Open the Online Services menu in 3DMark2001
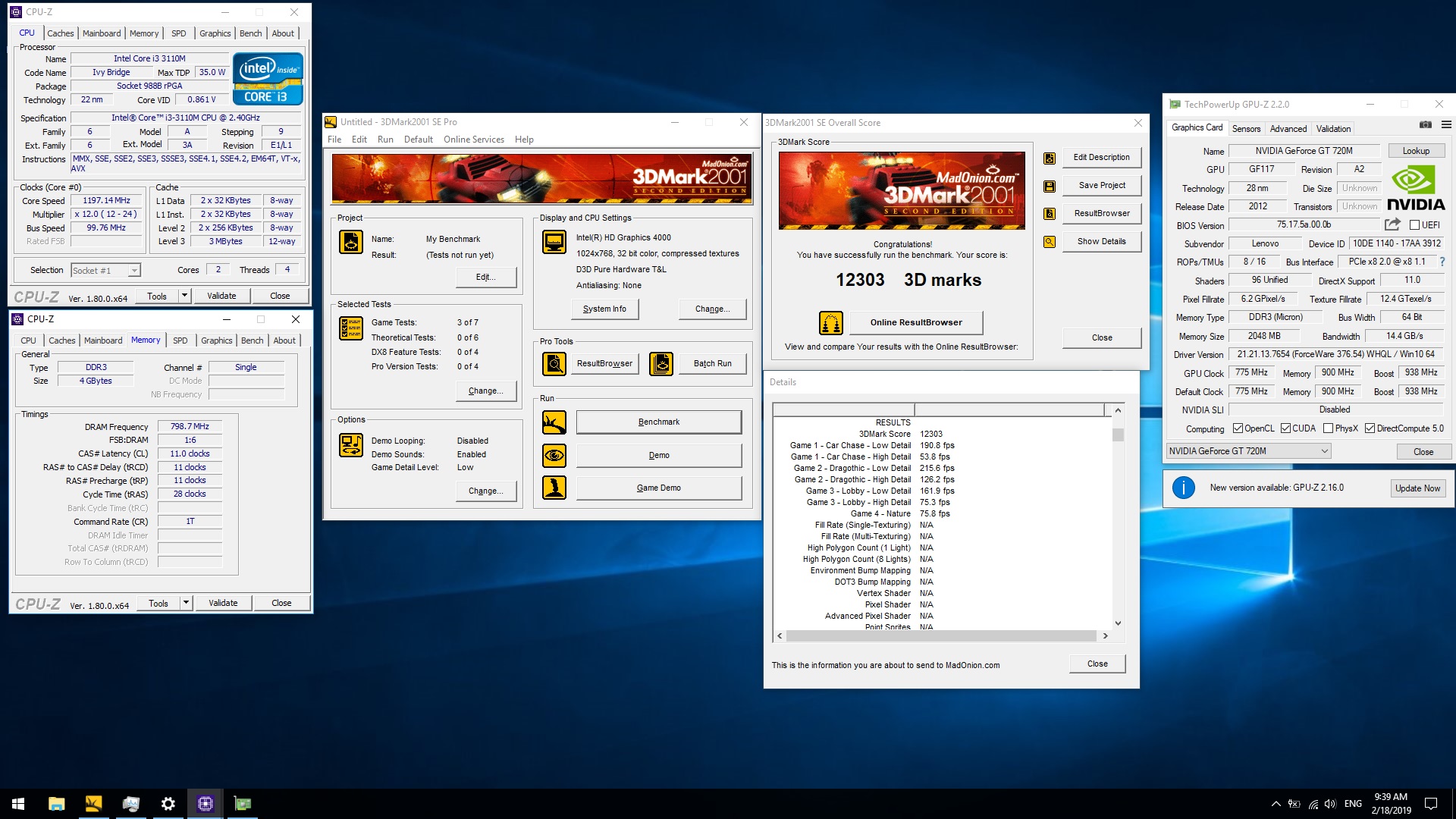1456x819 pixels. coord(473,140)
